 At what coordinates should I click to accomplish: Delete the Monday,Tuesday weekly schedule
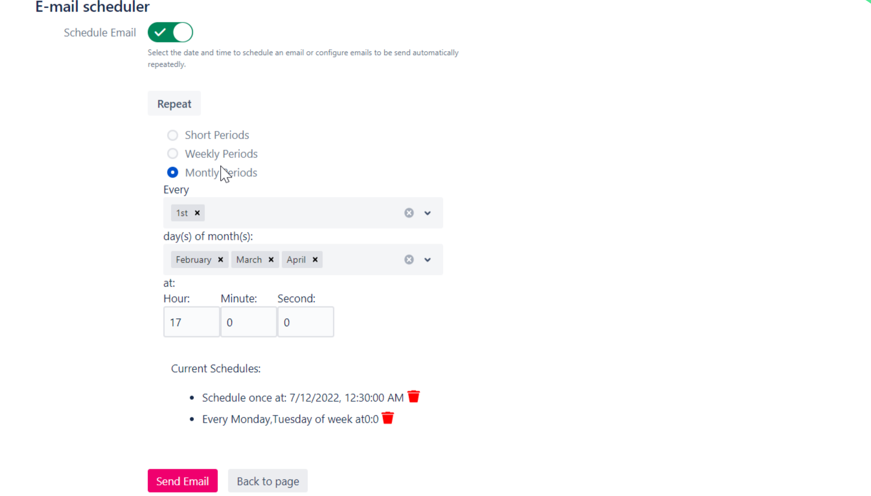(x=388, y=418)
